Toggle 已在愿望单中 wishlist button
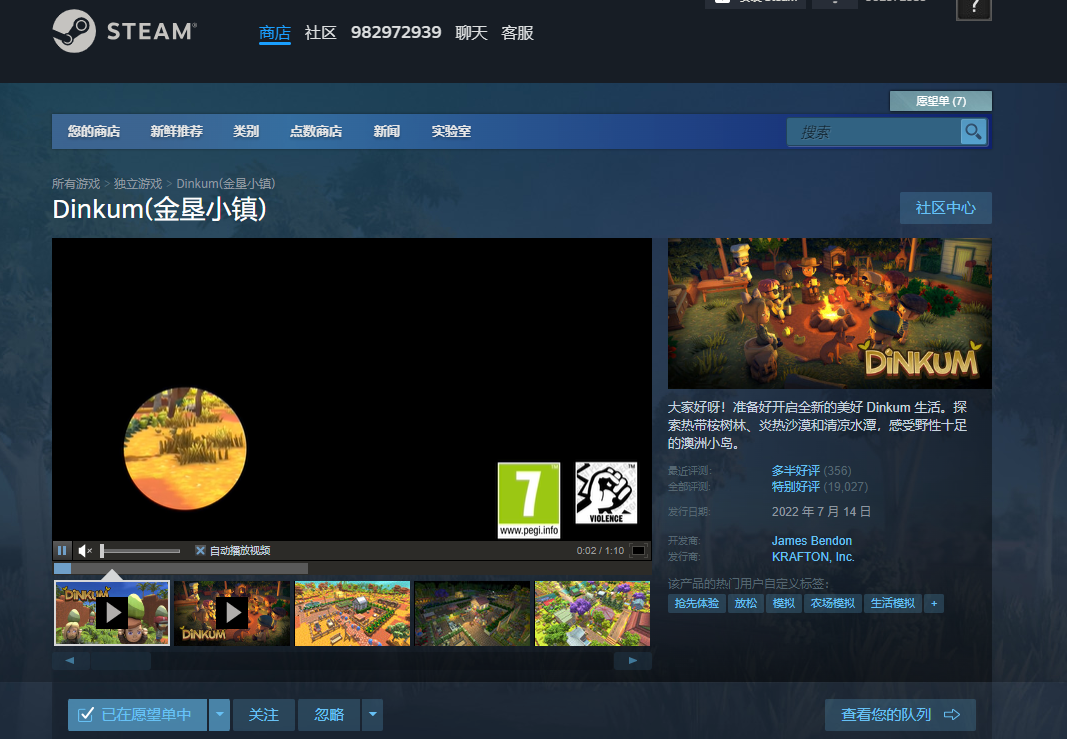 (137, 715)
